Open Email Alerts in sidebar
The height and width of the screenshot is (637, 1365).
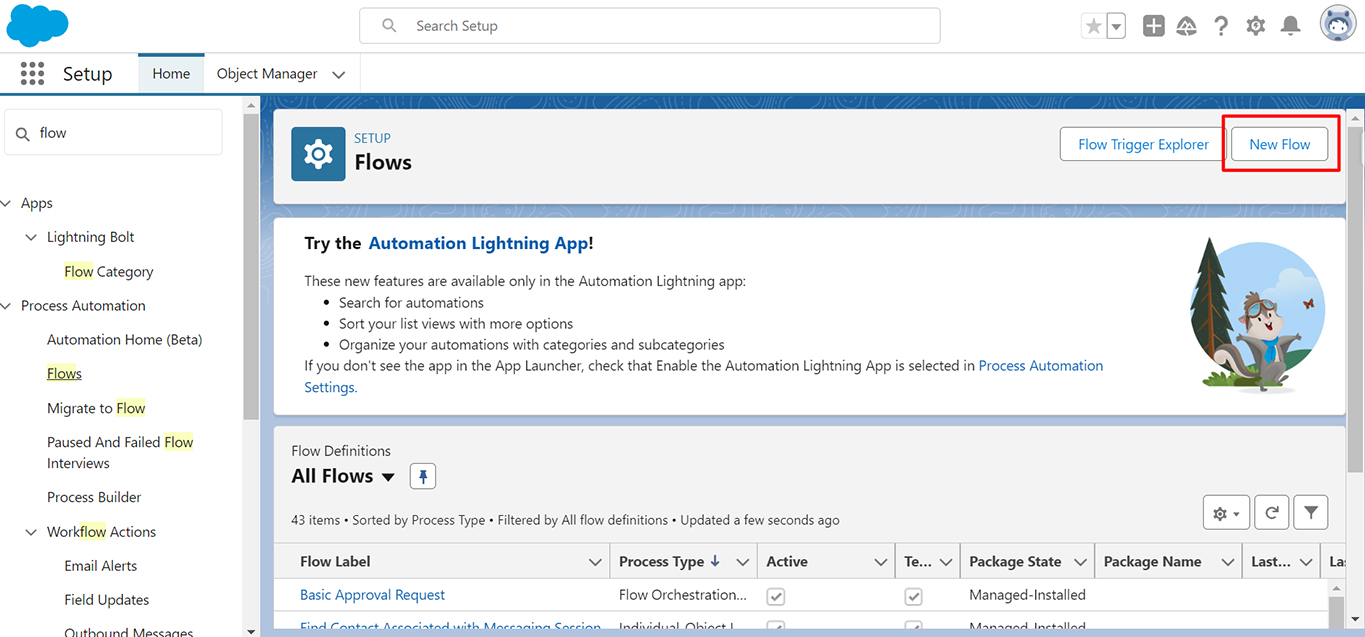coord(101,566)
